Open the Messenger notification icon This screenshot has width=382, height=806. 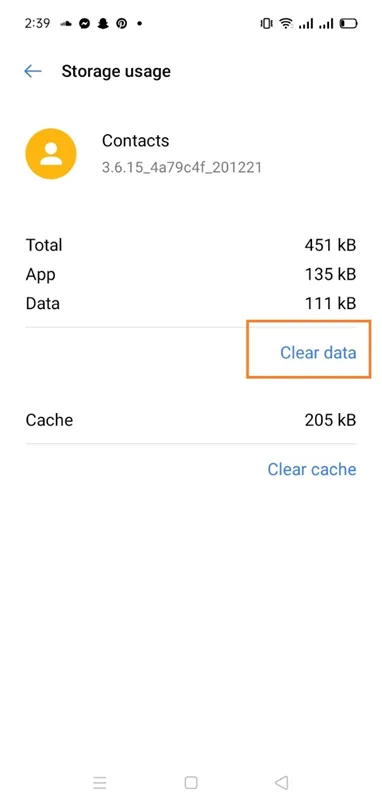pyautogui.click(x=84, y=24)
